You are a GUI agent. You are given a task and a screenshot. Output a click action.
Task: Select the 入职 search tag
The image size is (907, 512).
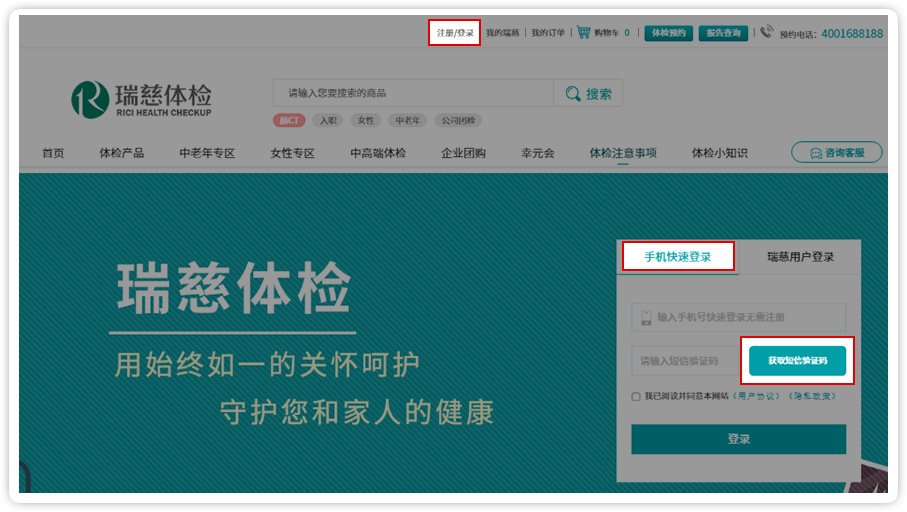328,120
